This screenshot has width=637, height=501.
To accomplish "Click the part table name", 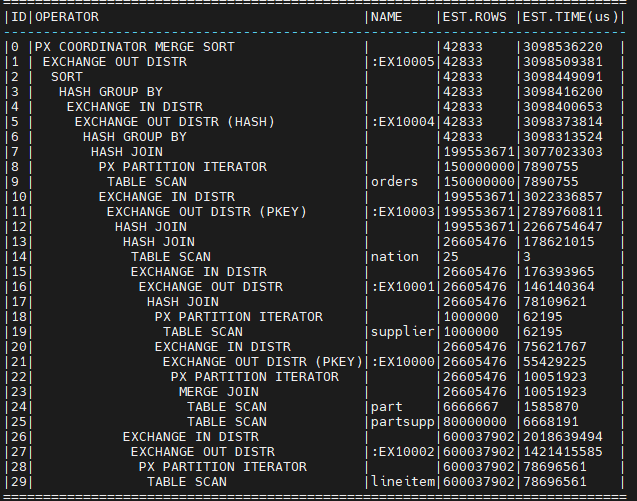I will coord(386,407).
